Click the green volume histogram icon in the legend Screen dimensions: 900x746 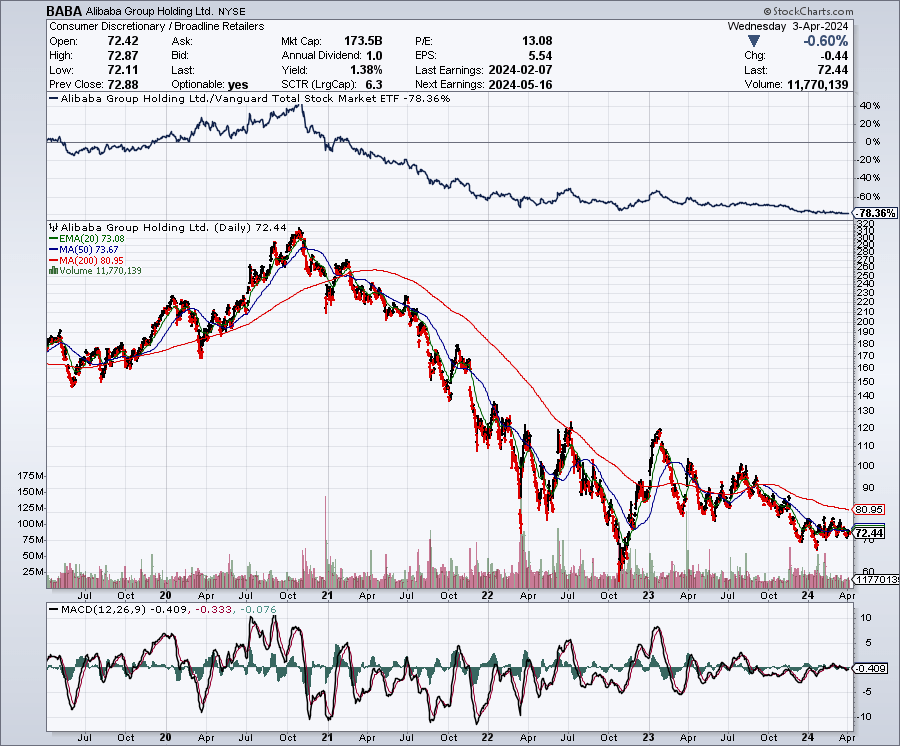point(52,270)
